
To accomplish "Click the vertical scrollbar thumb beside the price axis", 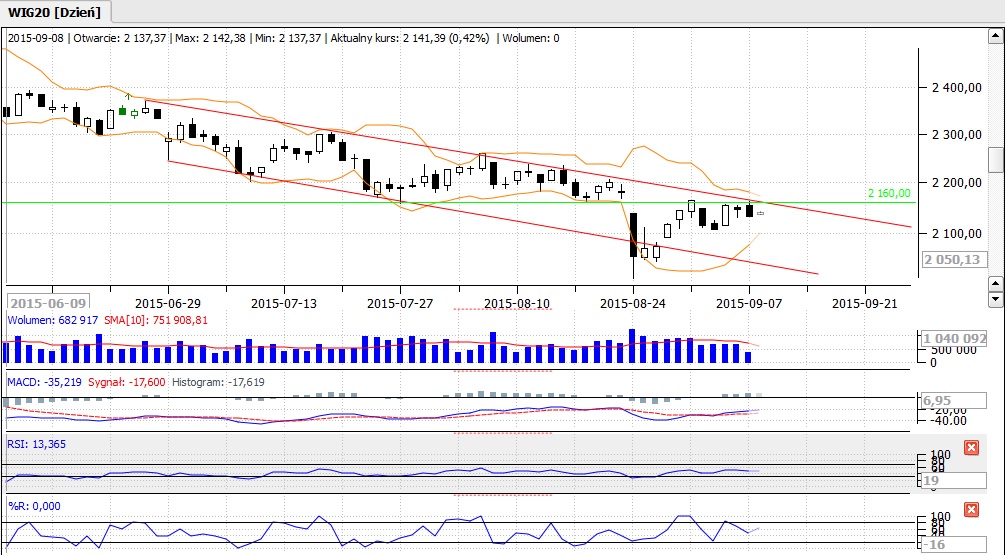I will (995, 159).
